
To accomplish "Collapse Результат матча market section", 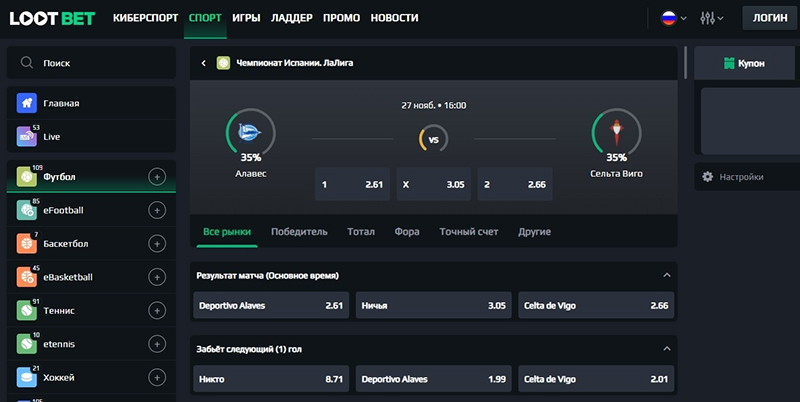I will click(x=666, y=275).
